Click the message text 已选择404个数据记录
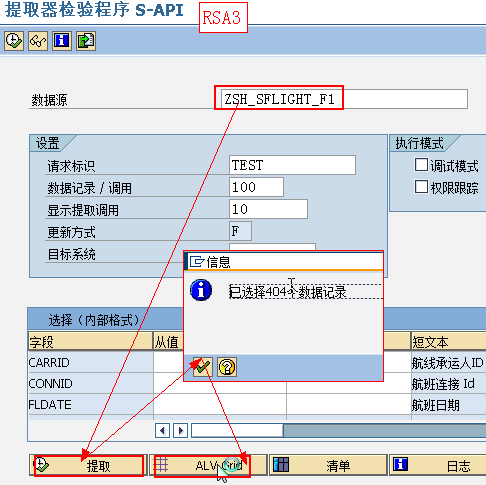Viewport: 486px width, 485px height. (x=288, y=292)
